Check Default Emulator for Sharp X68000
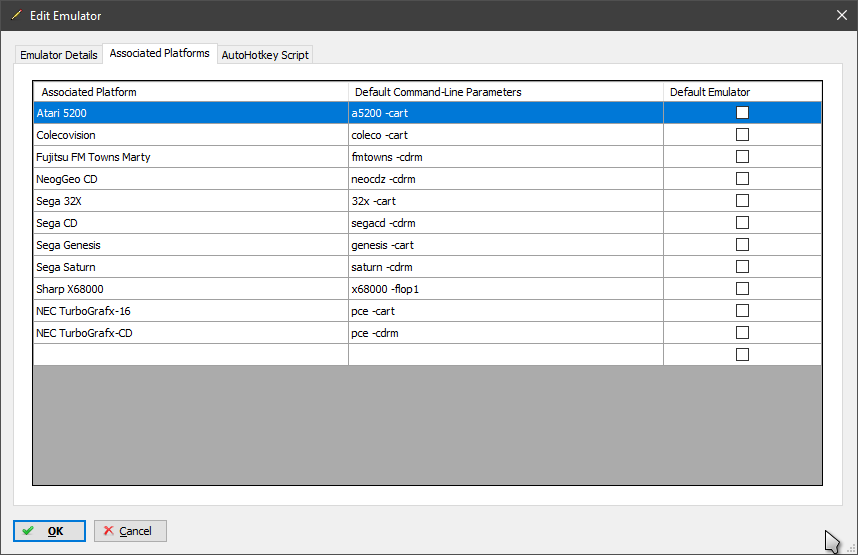 (x=743, y=288)
